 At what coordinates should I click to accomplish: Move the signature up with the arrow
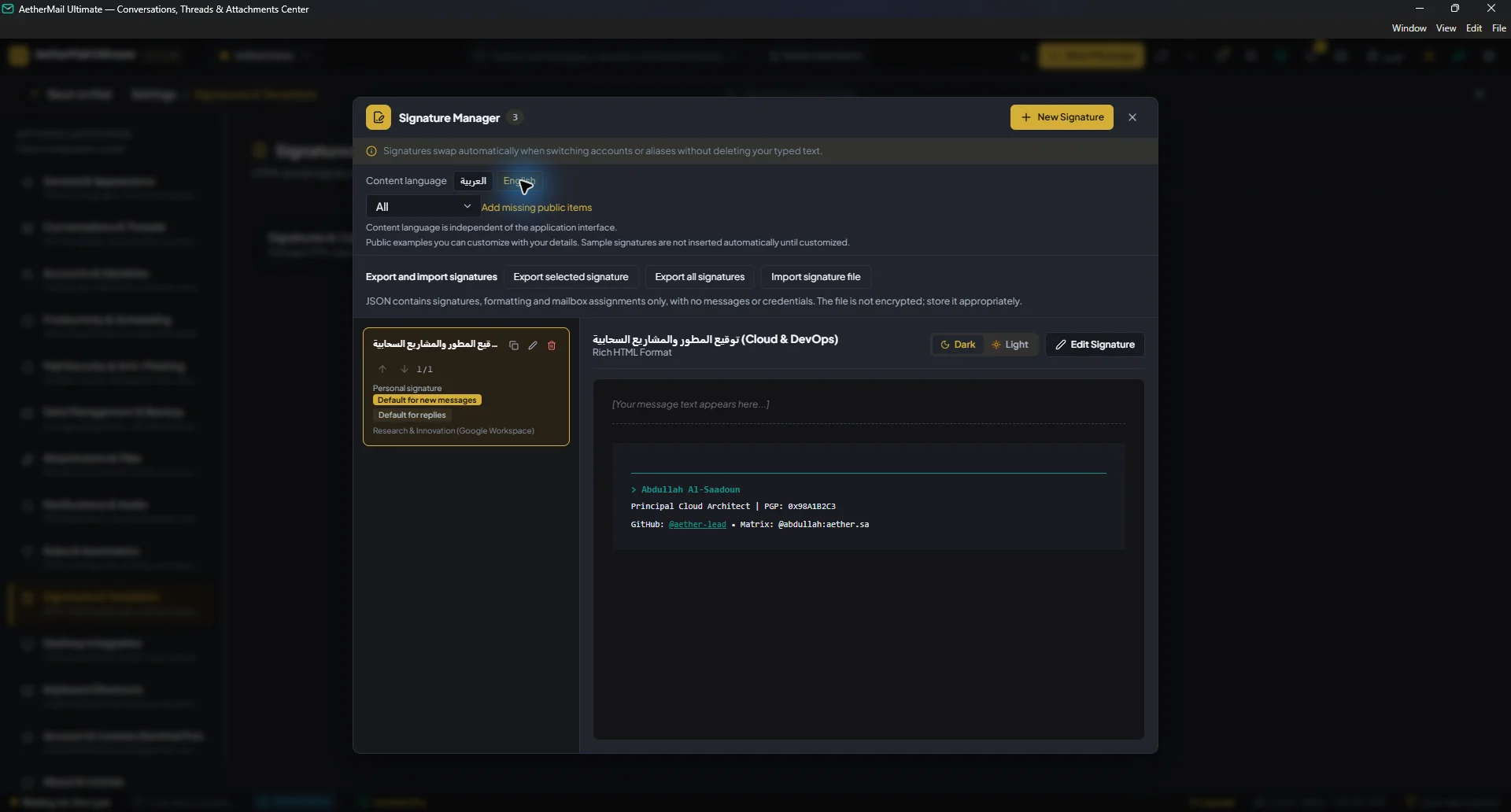coord(382,369)
